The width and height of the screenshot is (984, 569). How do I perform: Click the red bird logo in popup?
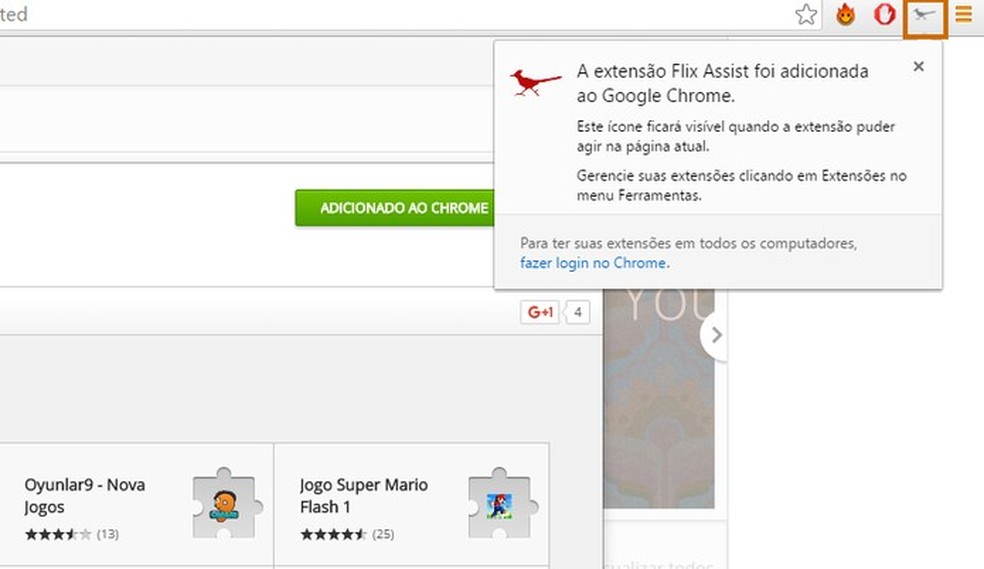[x=535, y=82]
